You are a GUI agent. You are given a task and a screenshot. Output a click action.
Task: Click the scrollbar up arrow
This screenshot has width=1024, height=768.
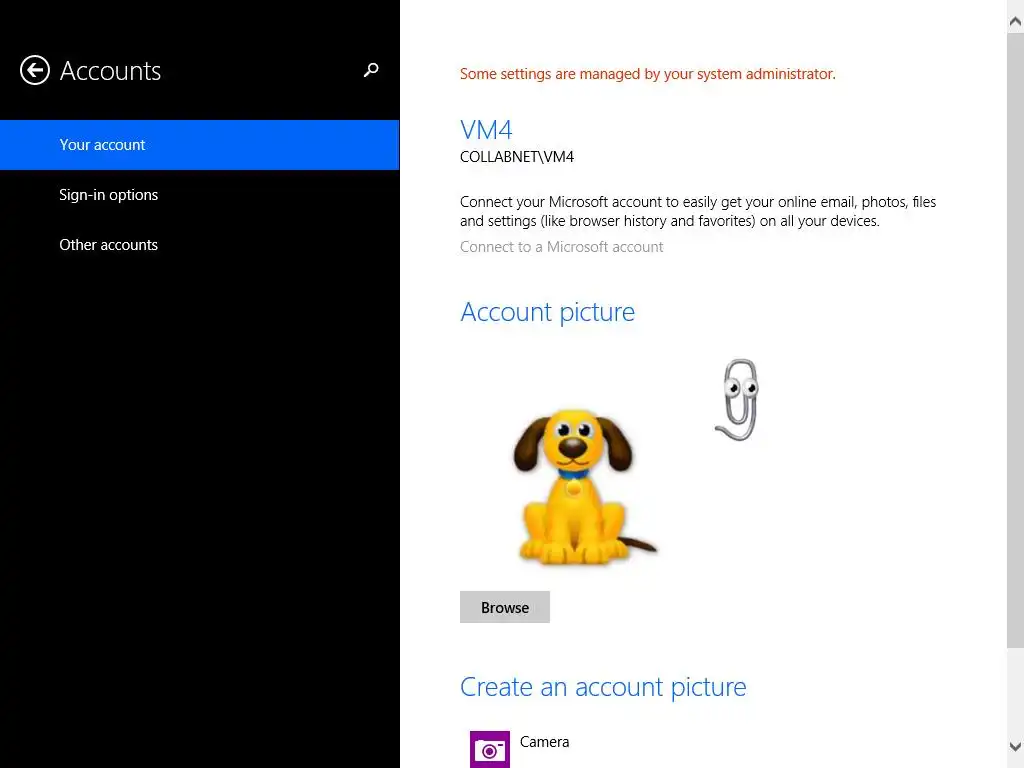pos(1015,22)
